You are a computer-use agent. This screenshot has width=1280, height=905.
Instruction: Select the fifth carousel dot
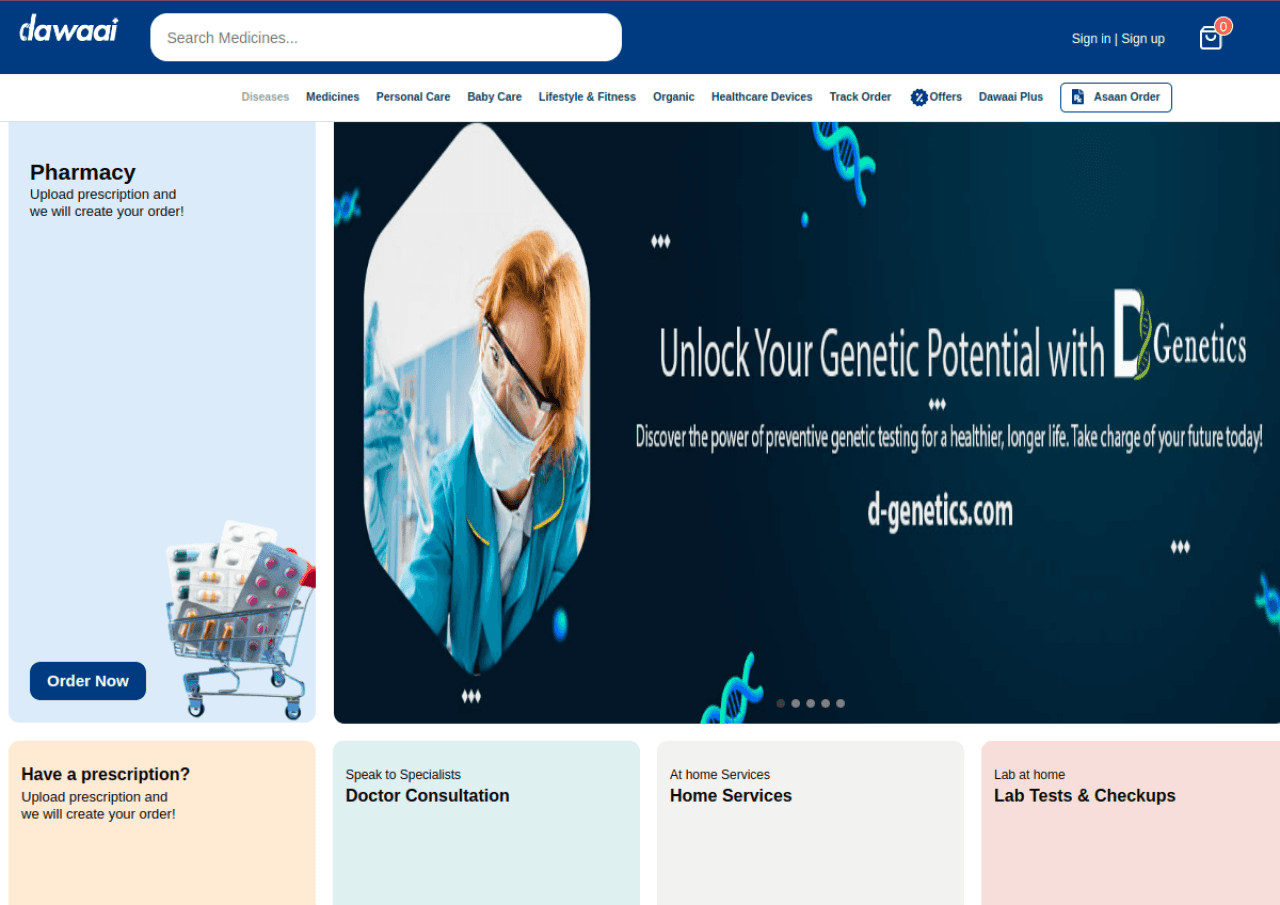coord(841,703)
